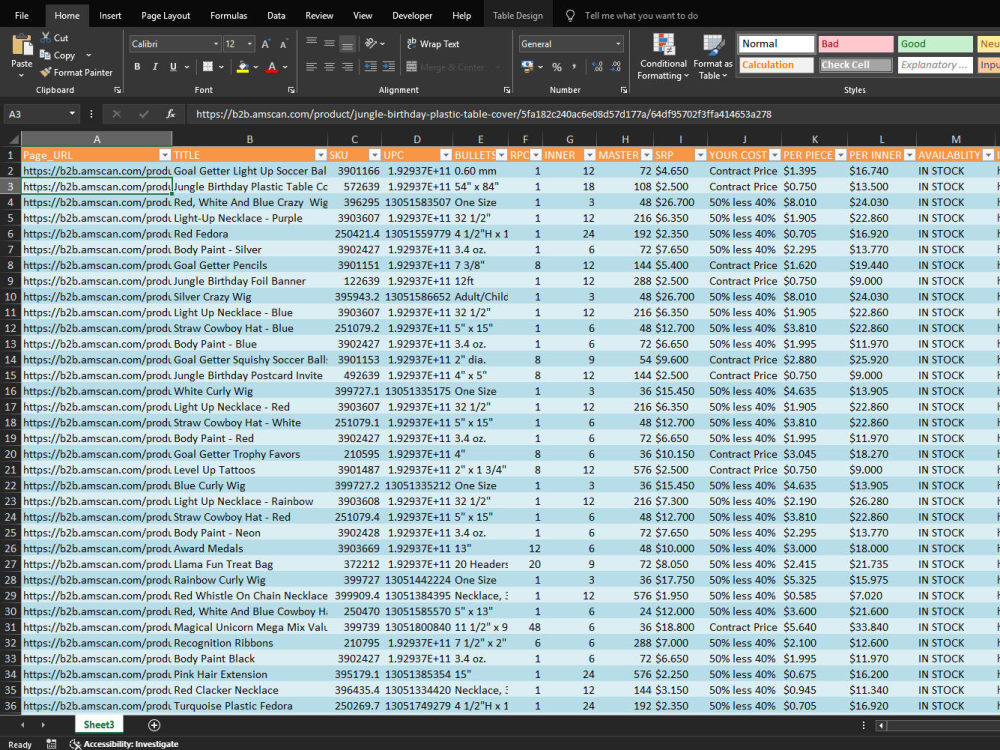Image resolution: width=1000 pixels, height=750 pixels.
Task: Open Number group dialog launcher
Action: point(624,90)
